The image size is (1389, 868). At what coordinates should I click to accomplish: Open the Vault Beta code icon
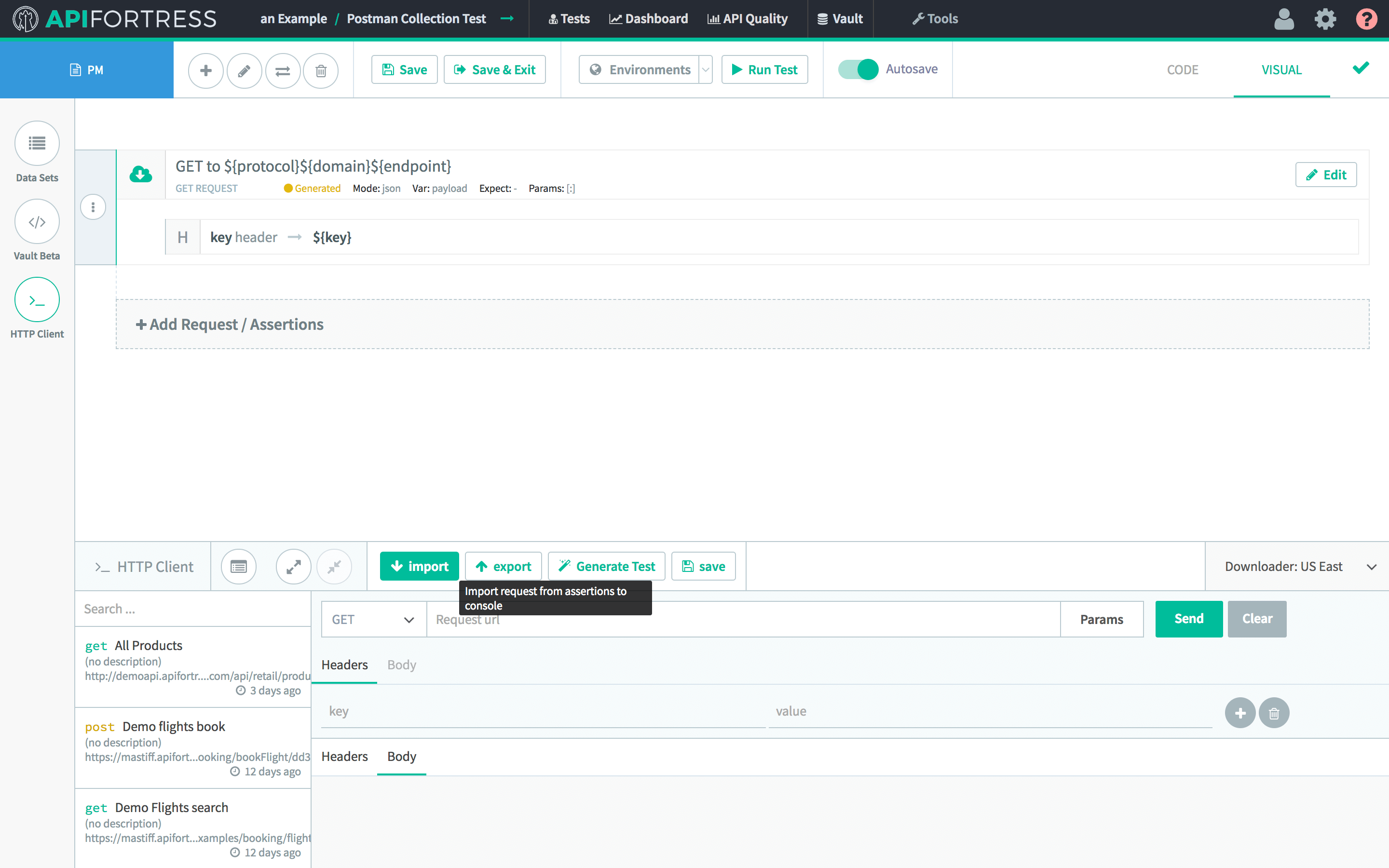click(x=37, y=222)
